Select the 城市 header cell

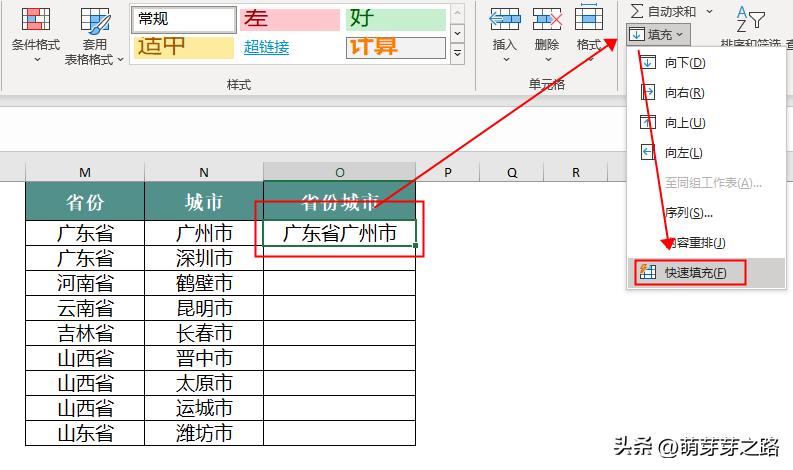[x=204, y=201]
